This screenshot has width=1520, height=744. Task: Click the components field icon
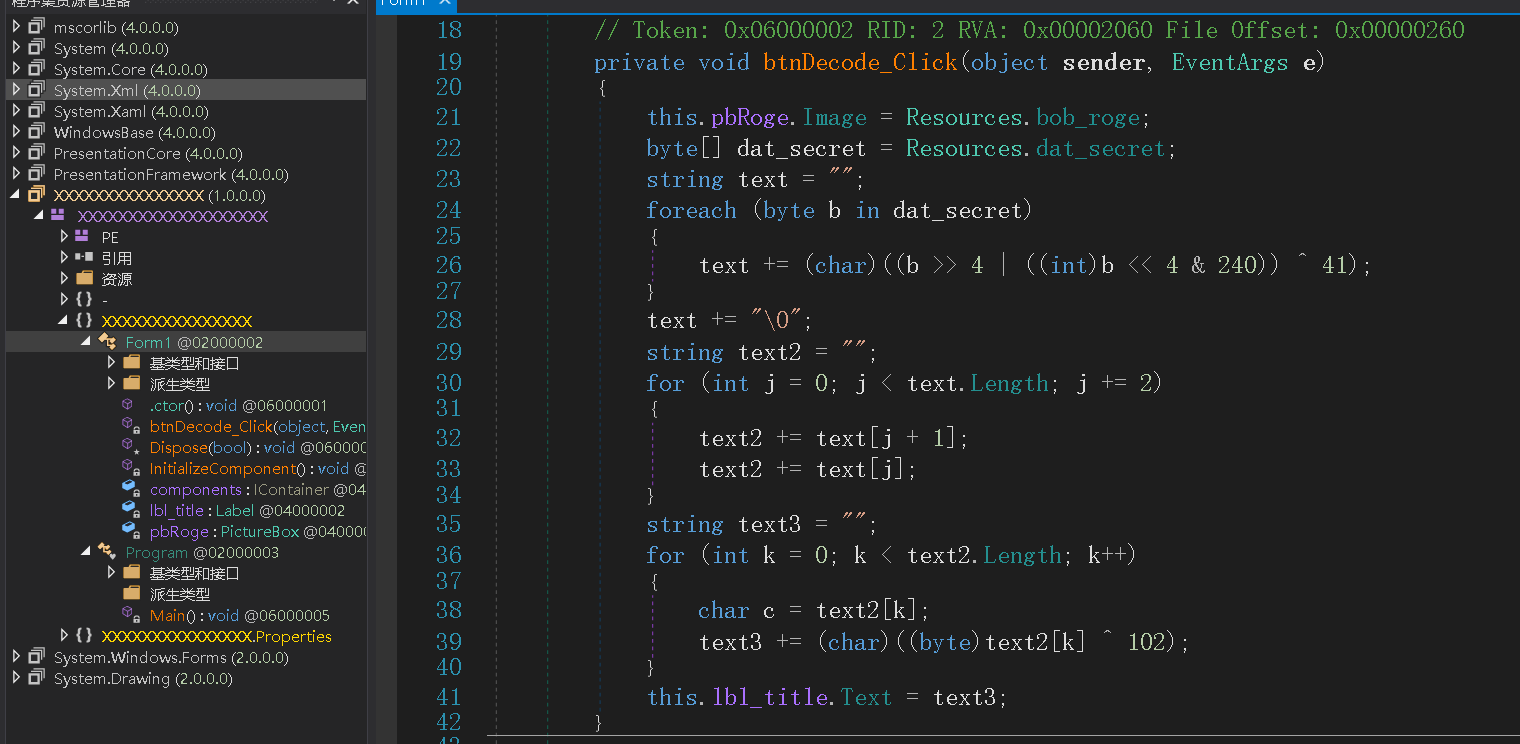pyautogui.click(x=130, y=489)
